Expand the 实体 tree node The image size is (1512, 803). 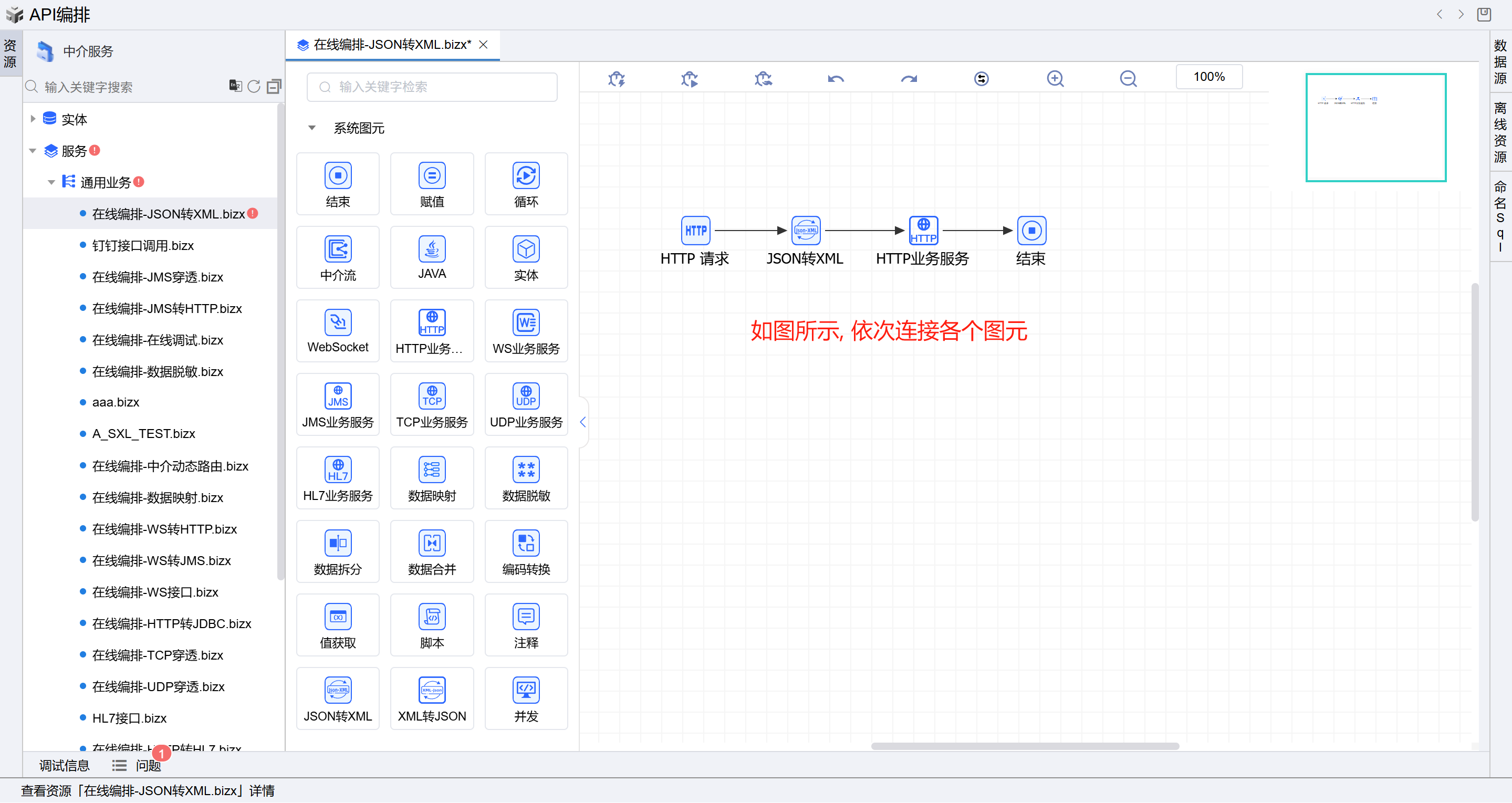33,119
